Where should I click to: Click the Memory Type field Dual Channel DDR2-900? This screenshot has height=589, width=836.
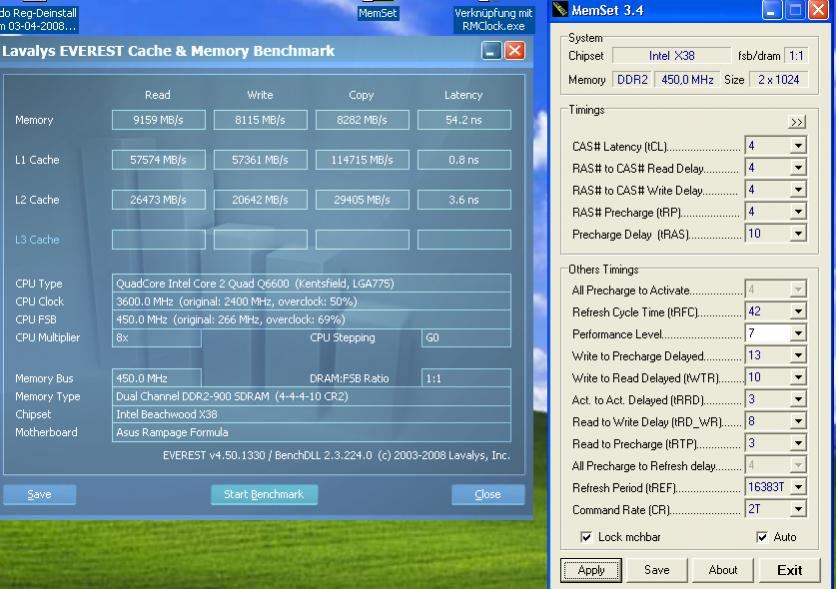tap(311, 396)
